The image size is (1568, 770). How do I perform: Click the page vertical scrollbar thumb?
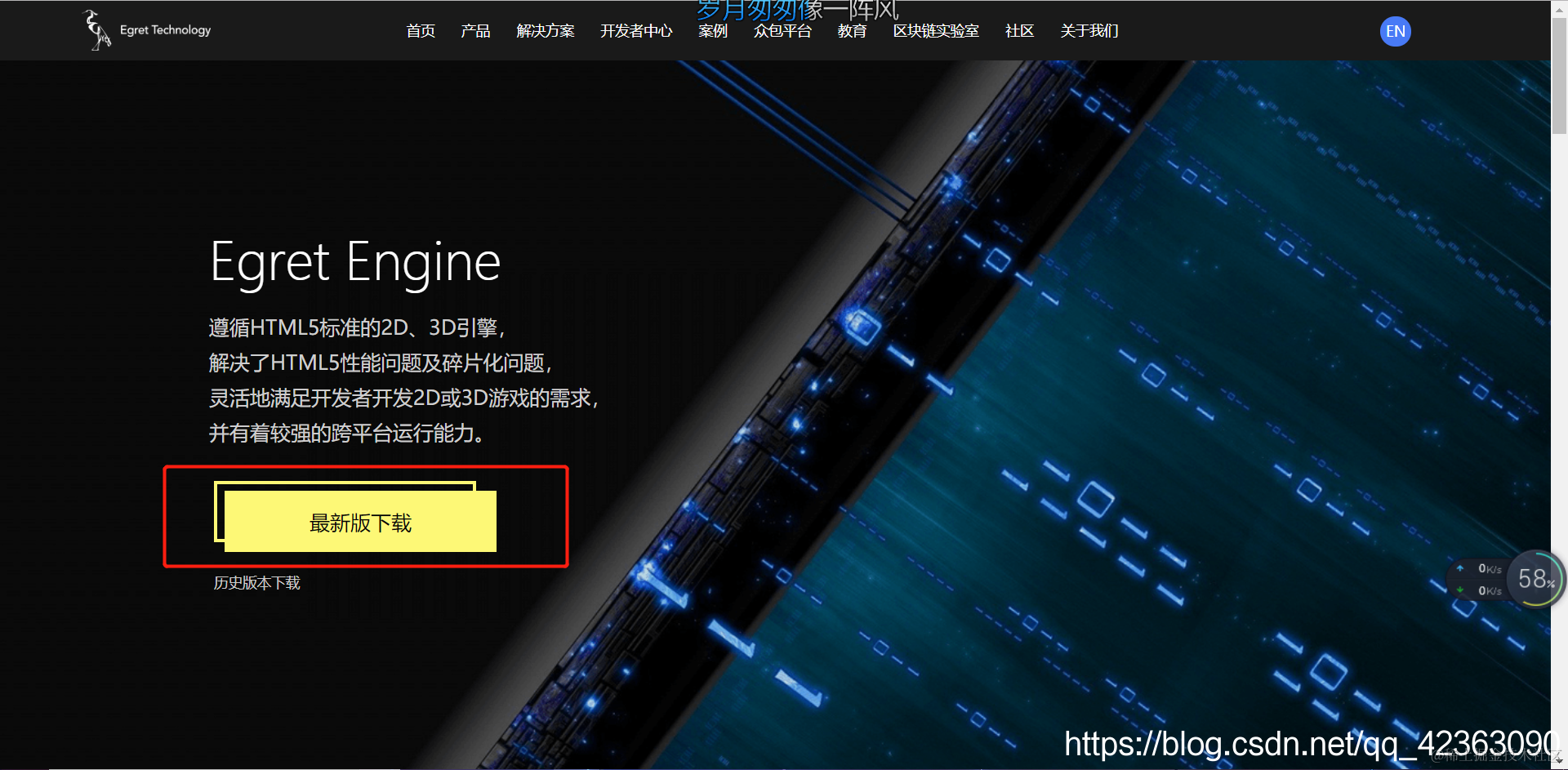[x=1559, y=75]
